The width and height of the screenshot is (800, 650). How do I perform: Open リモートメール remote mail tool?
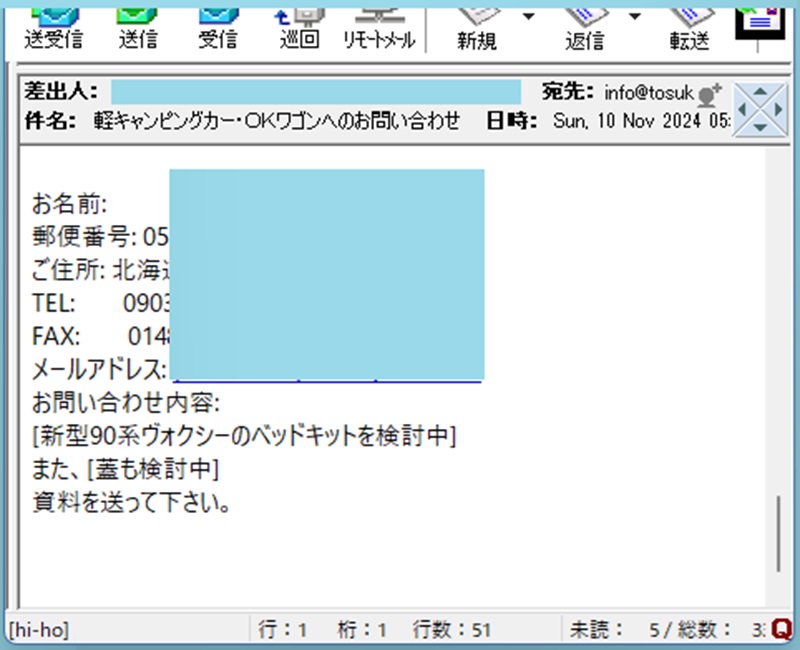click(379, 26)
